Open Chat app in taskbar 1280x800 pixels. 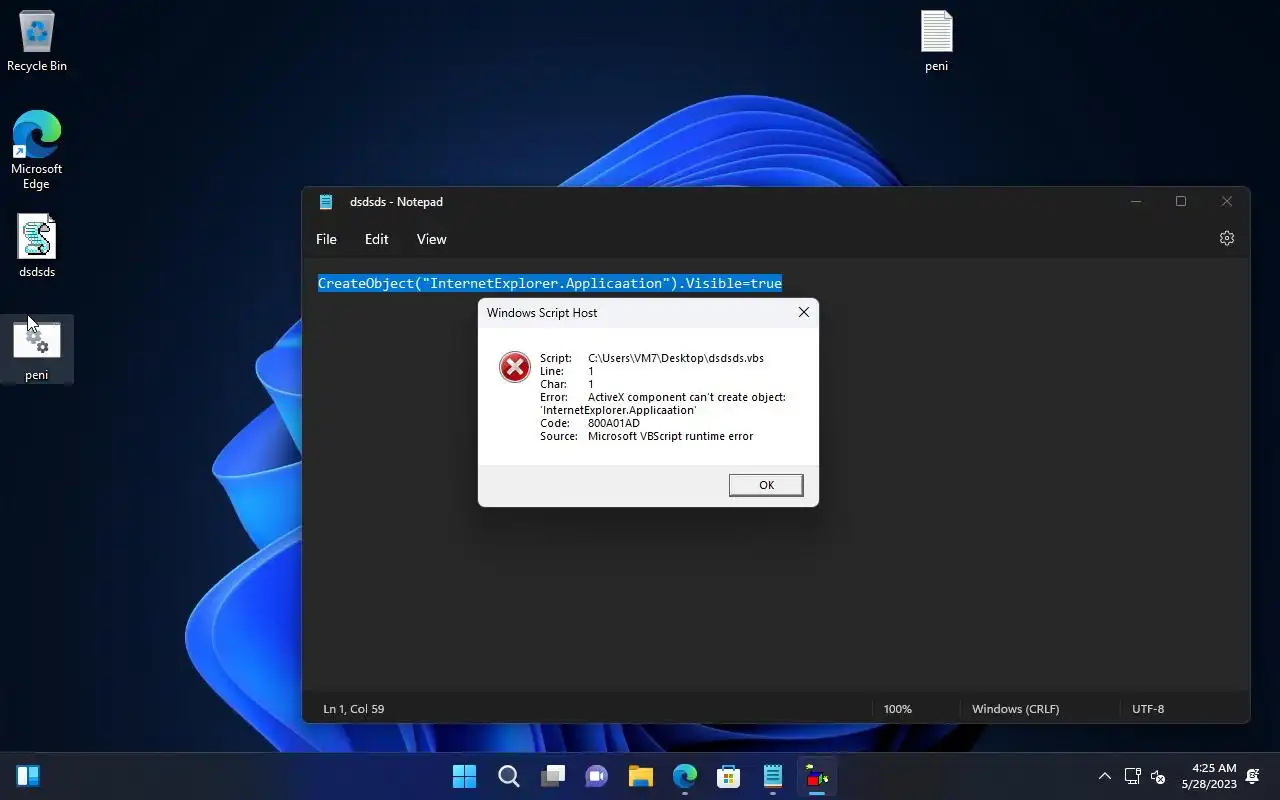pos(597,776)
